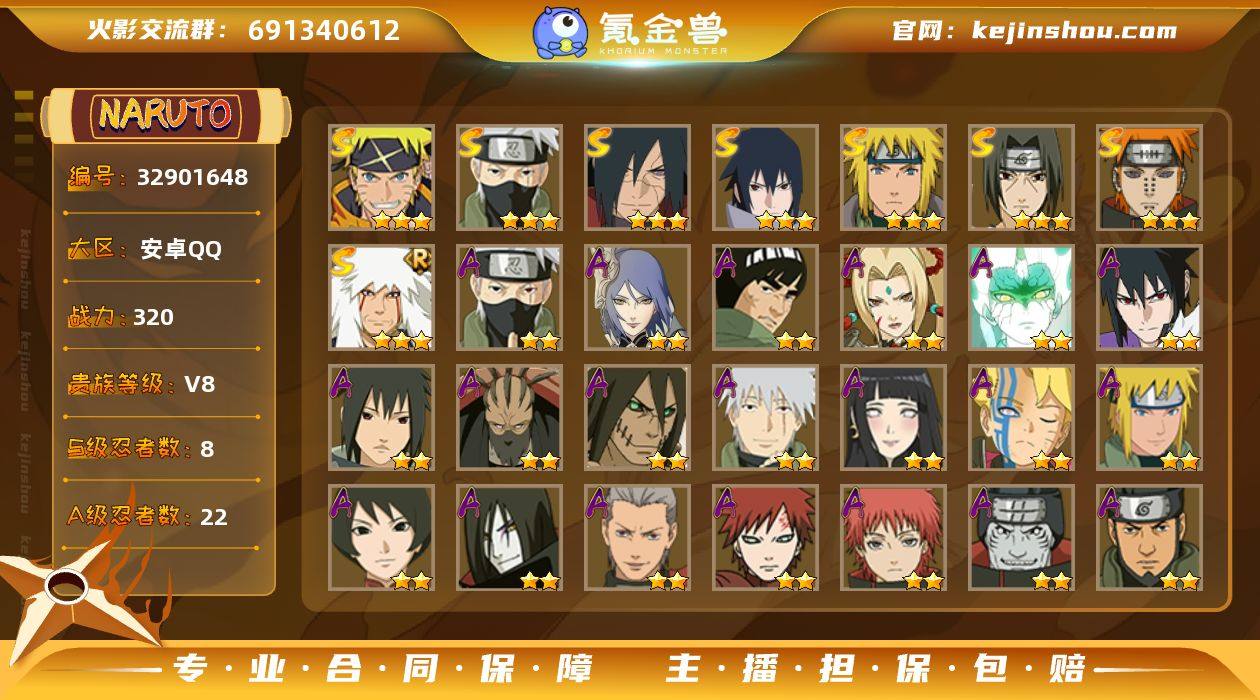Choose the Boruto portrait with blue markings

(x=1021, y=418)
